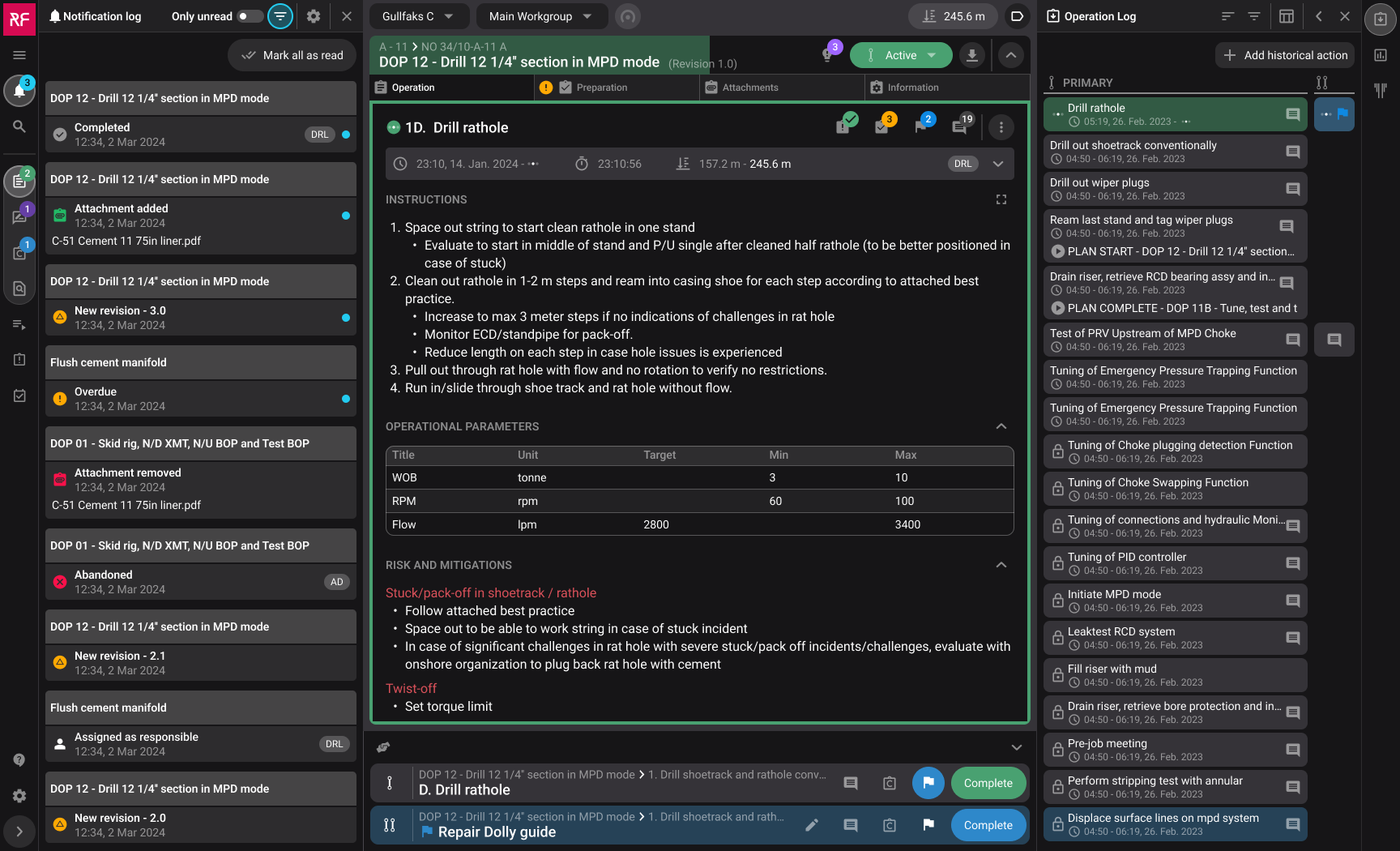Open search in the left sidebar

tap(19, 126)
